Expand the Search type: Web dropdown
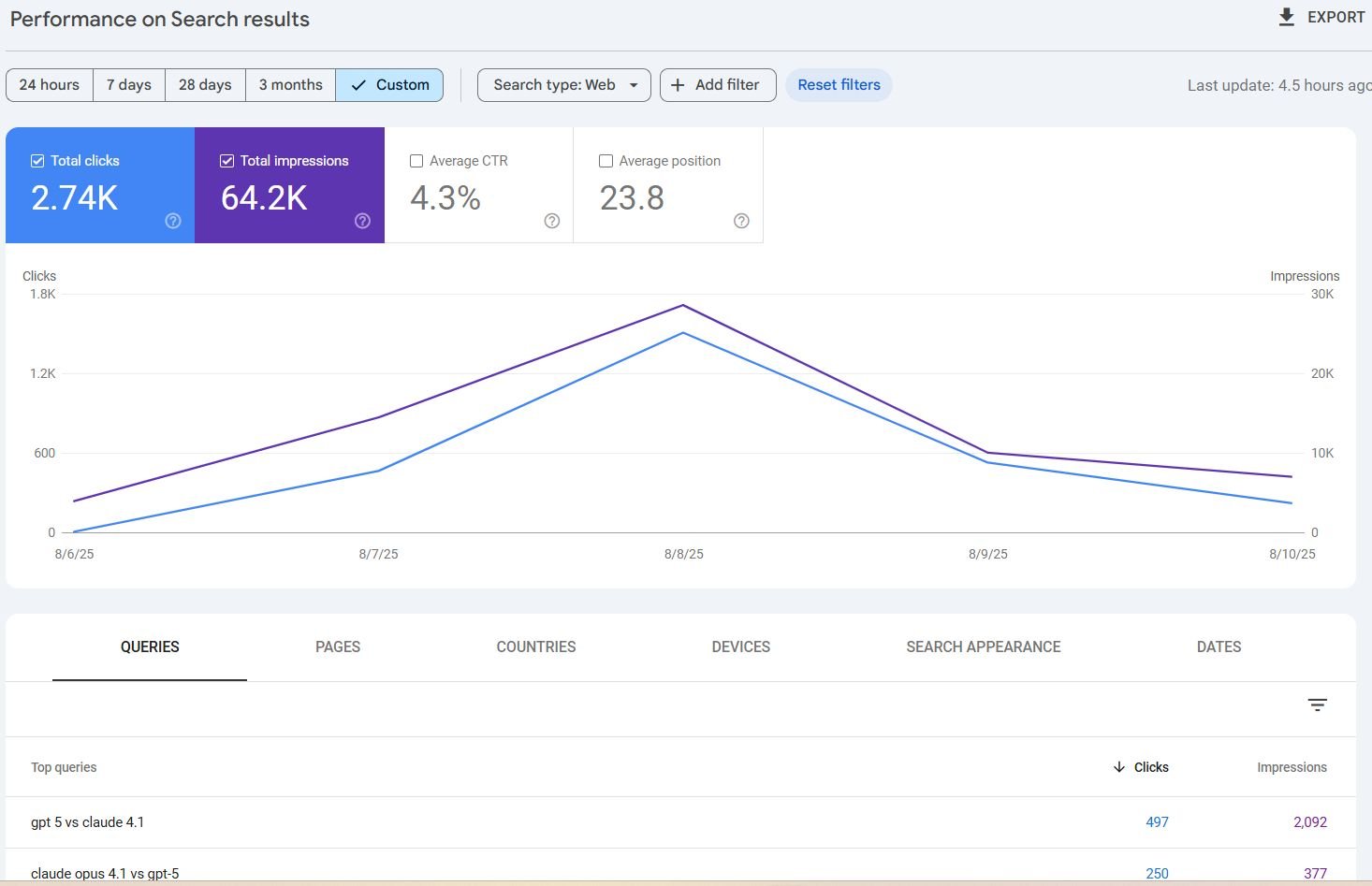Image resolution: width=1372 pixels, height=886 pixels. 563,85
